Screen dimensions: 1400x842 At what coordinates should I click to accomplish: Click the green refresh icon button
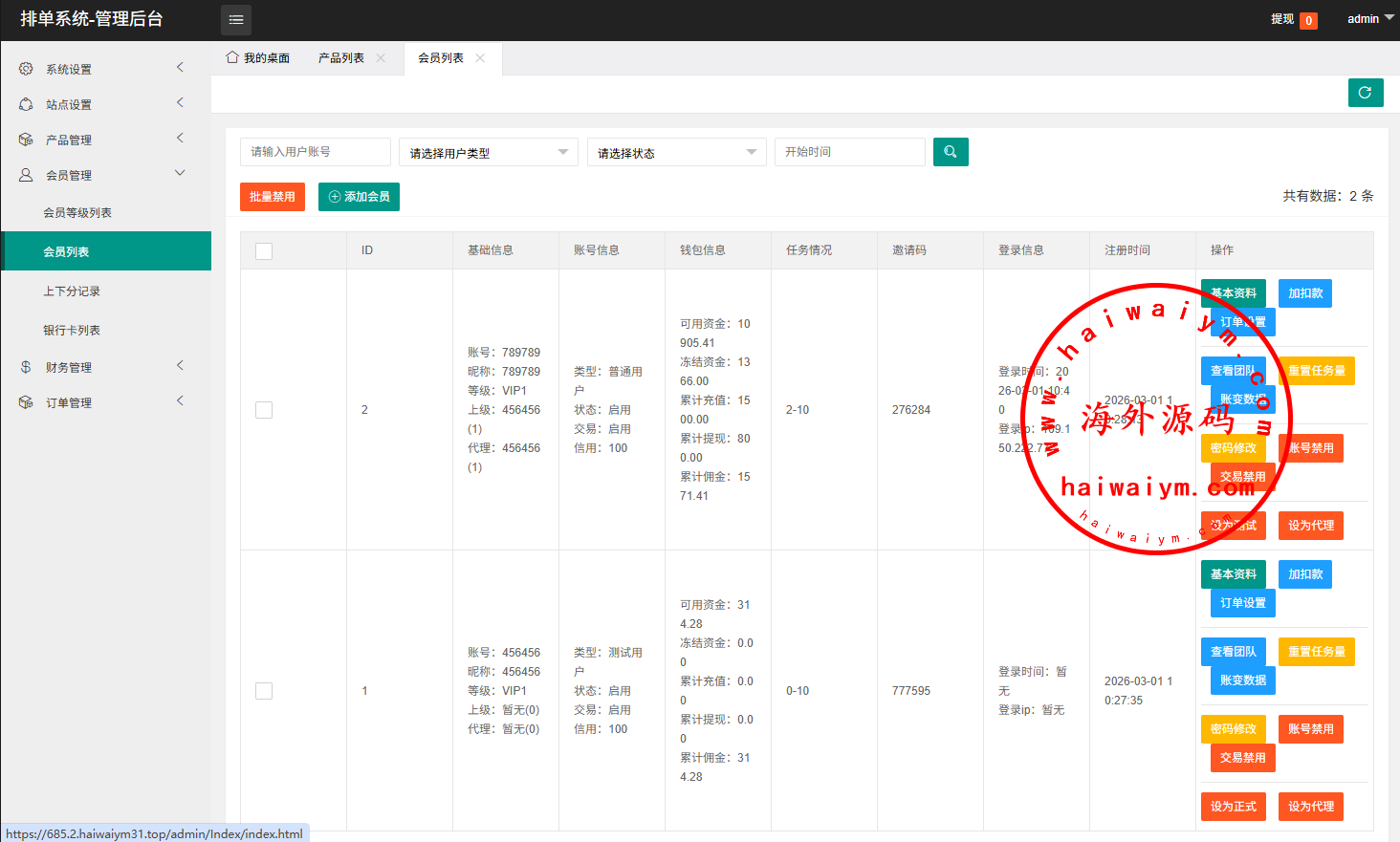(1365, 93)
